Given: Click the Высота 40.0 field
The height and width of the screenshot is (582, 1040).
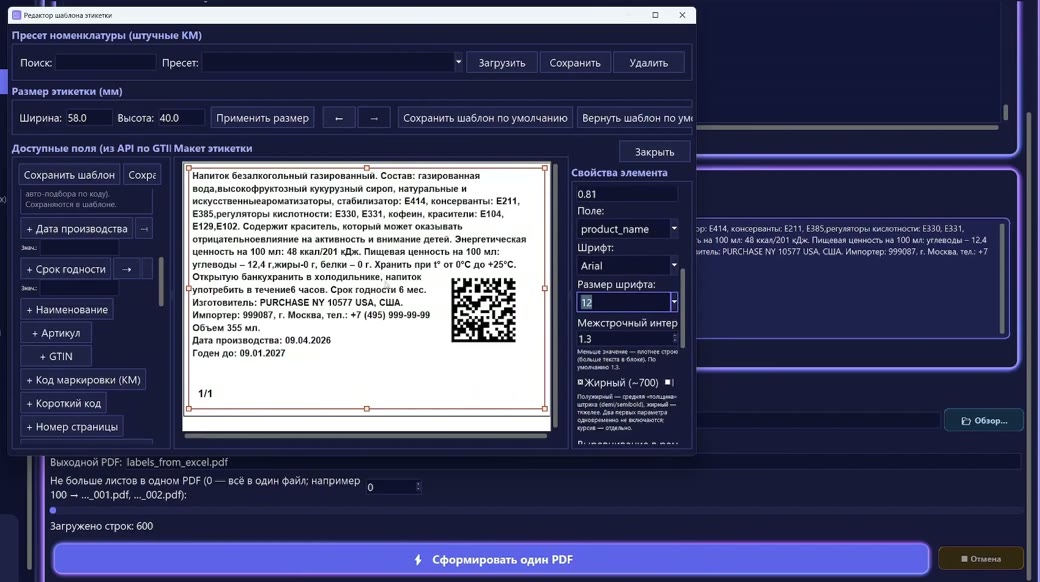Looking at the screenshot, I should tap(180, 118).
